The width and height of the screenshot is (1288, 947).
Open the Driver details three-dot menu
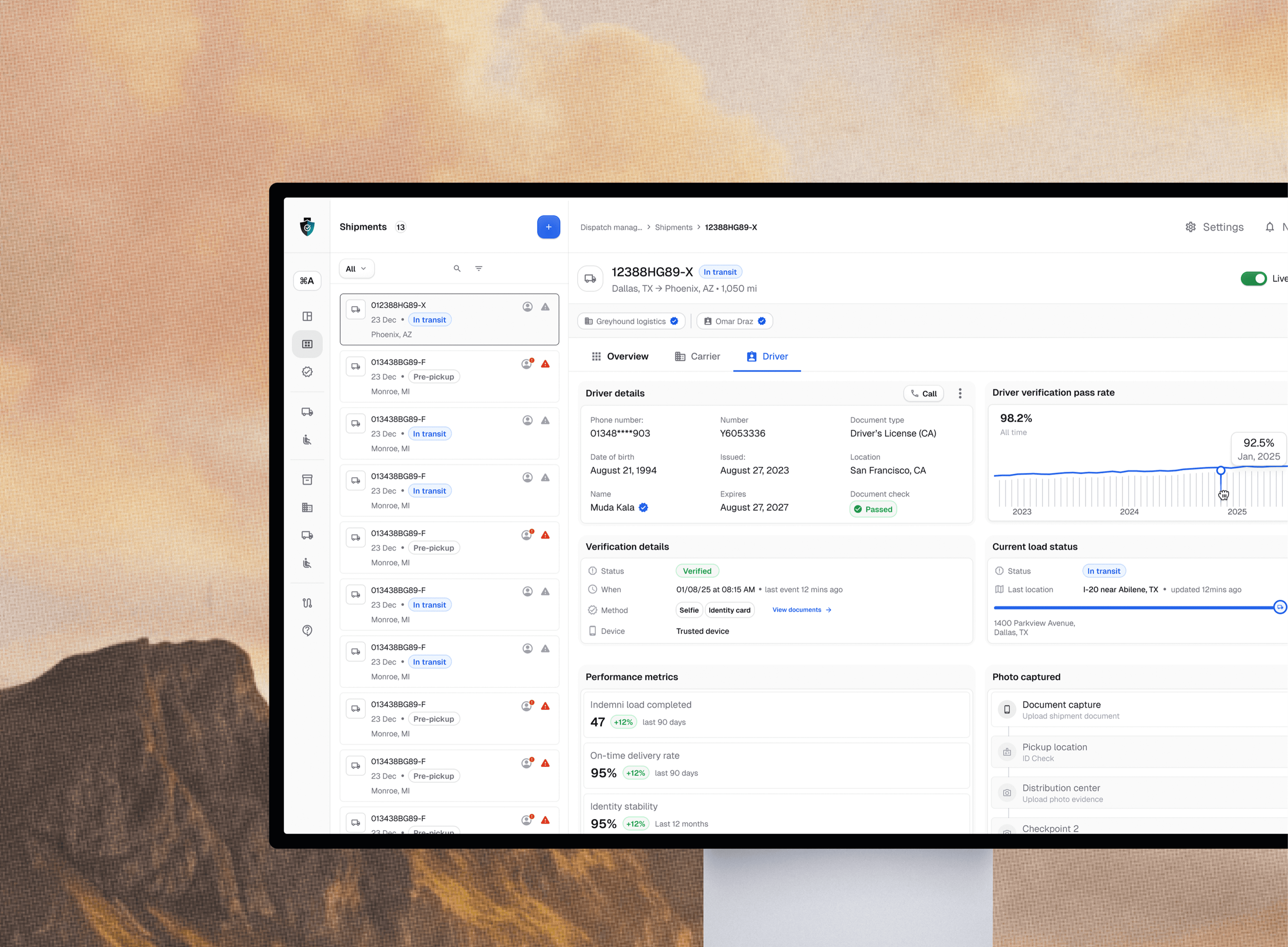[960, 393]
